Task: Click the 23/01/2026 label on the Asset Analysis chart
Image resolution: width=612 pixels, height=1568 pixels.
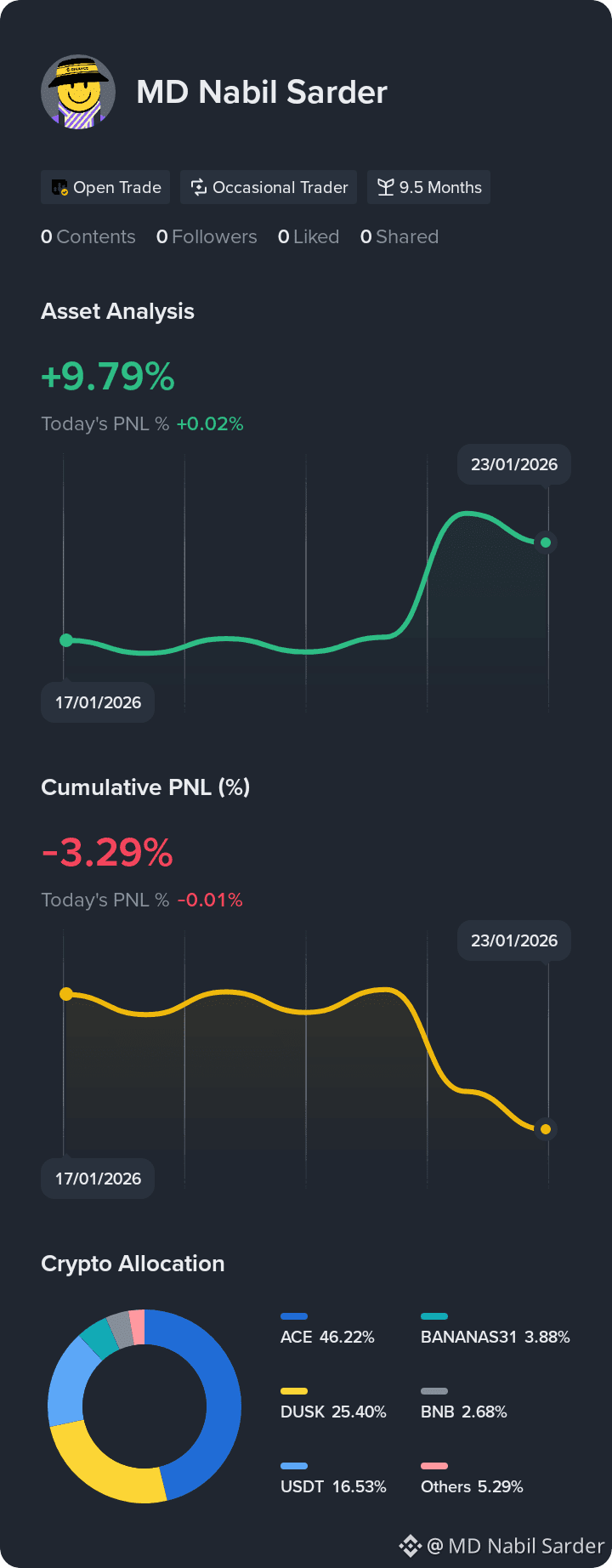Action: click(514, 464)
